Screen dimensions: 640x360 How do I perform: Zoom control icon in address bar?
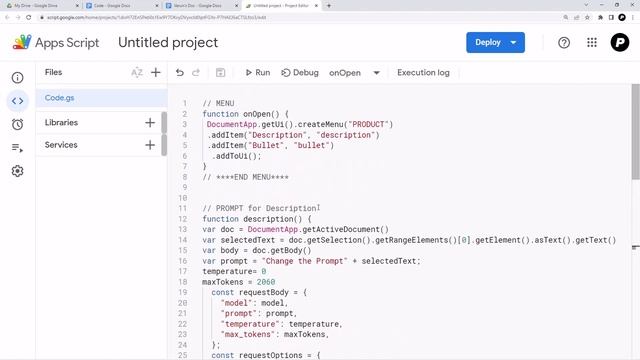566,18
